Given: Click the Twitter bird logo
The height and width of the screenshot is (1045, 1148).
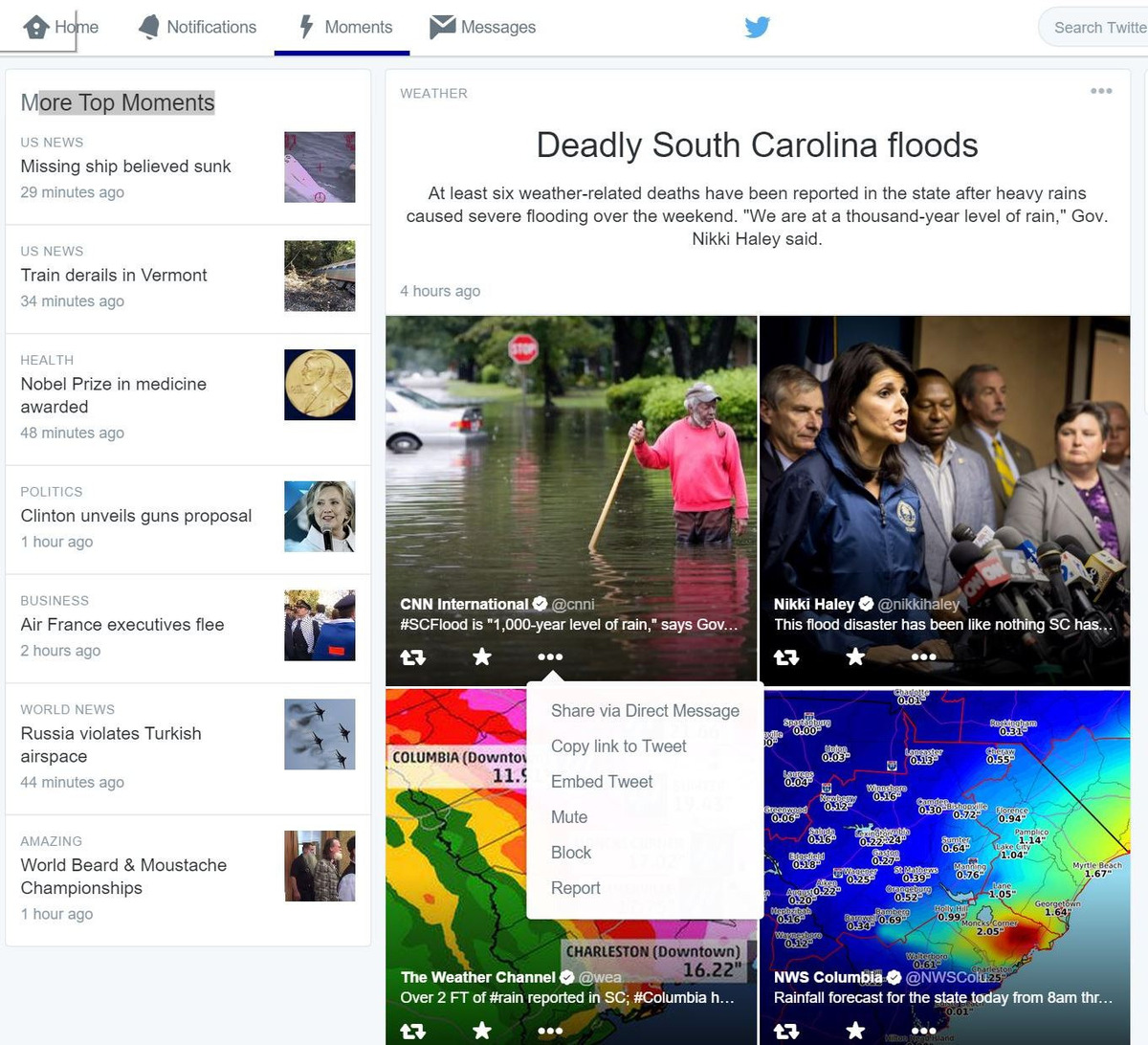Looking at the screenshot, I should pyautogui.click(x=757, y=27).
